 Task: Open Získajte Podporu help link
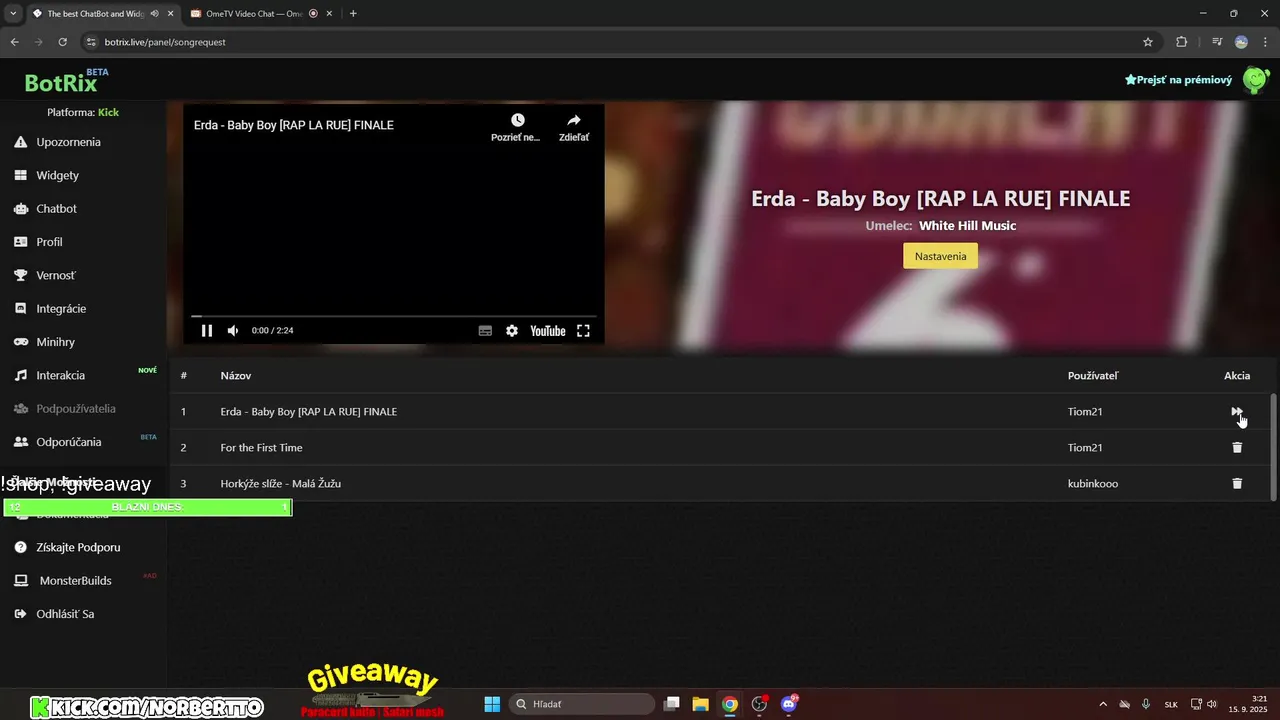pyautogui.click(x=78, y=547)
